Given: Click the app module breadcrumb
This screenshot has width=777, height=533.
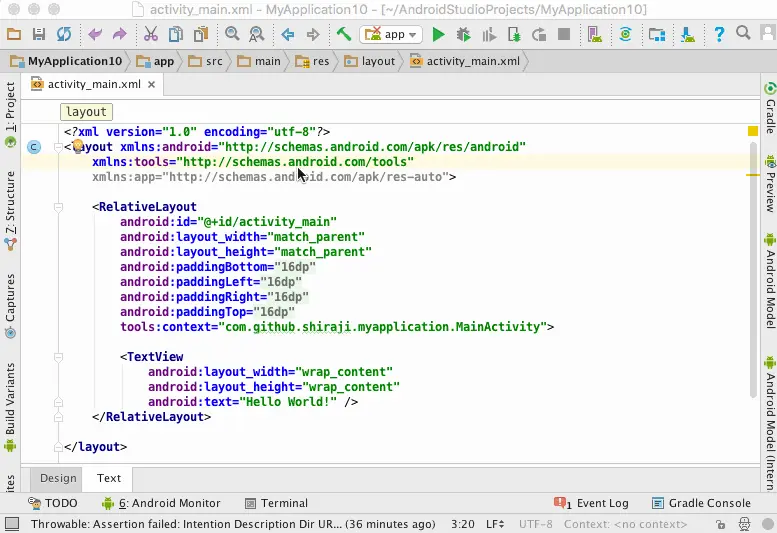Looking at the screenshot, I should click(156, 61).
